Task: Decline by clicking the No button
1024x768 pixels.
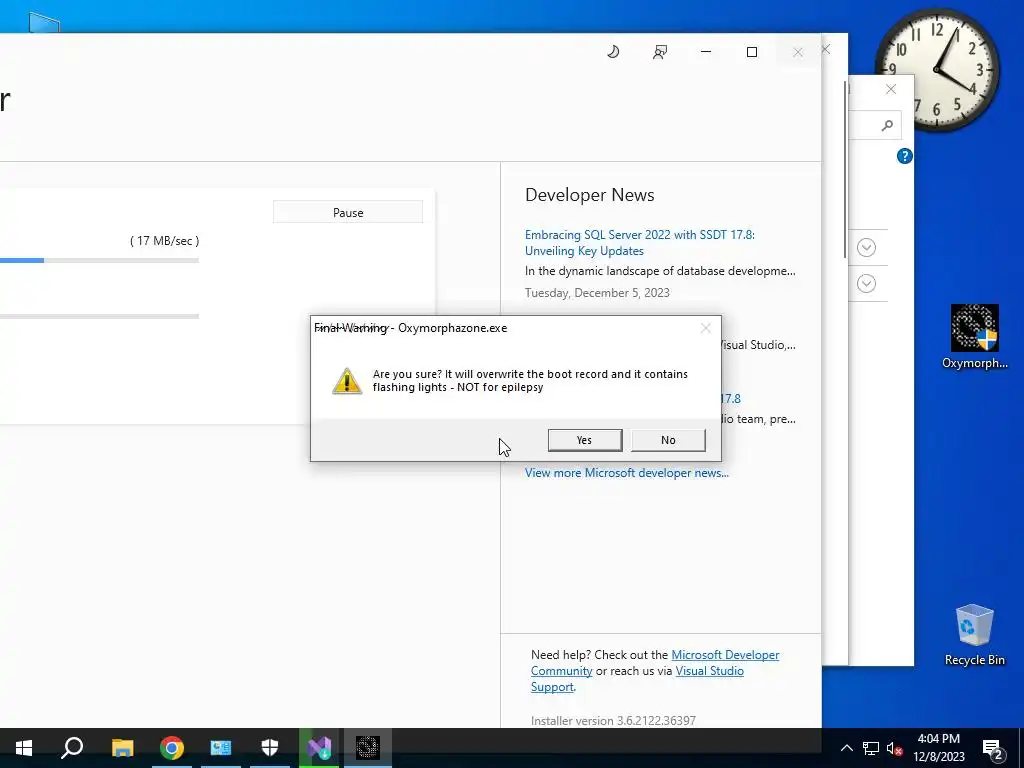Action: click(x=668, y=440)
